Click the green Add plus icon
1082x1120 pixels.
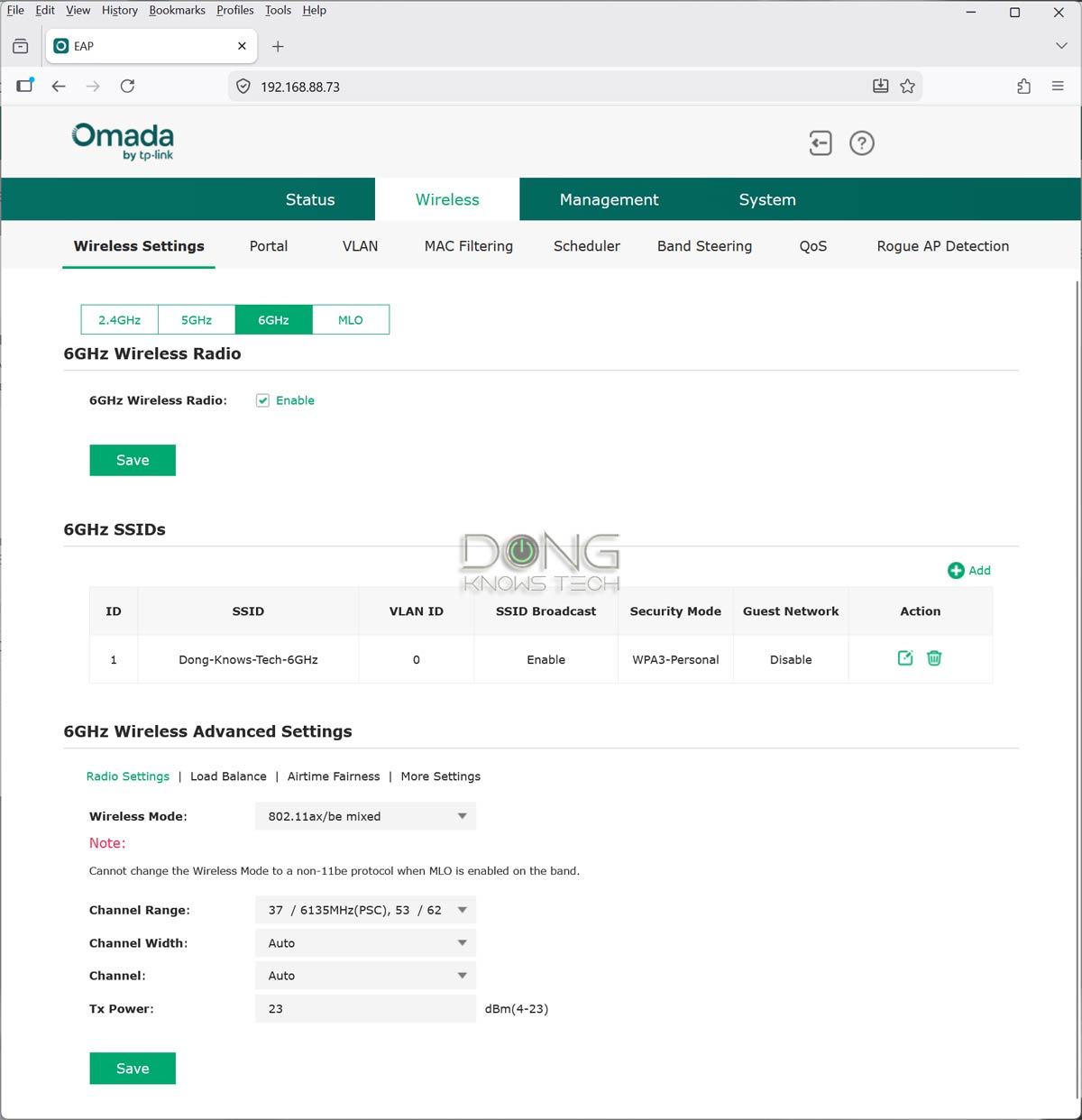point(956,570)
